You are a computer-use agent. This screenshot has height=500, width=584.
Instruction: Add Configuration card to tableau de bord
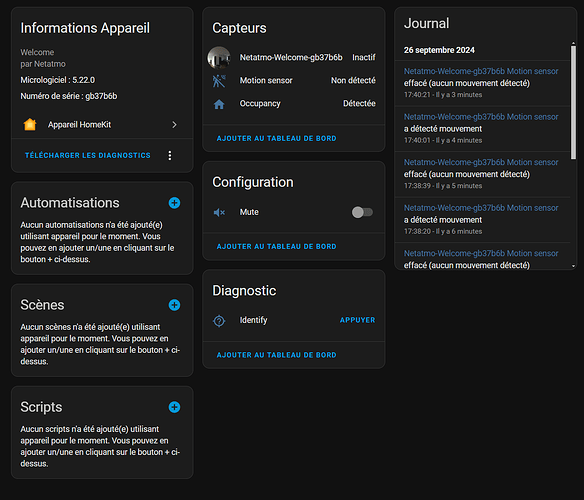click(x=276, y=246)
